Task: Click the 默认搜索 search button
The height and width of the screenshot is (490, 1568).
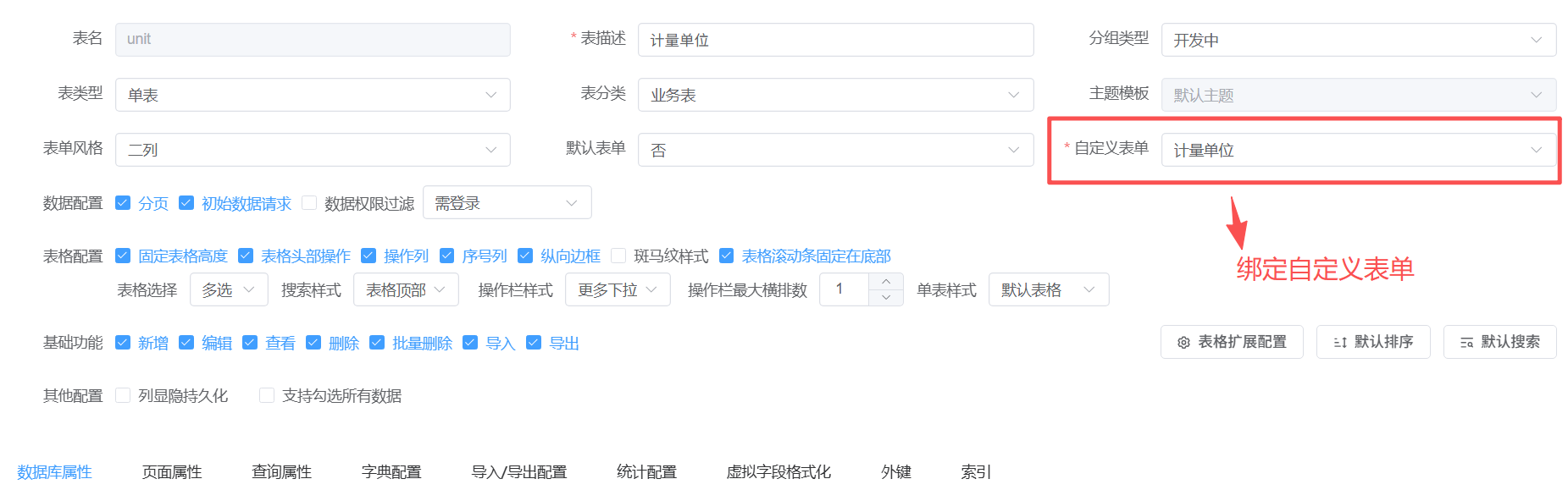Action: pos(1499,342)
